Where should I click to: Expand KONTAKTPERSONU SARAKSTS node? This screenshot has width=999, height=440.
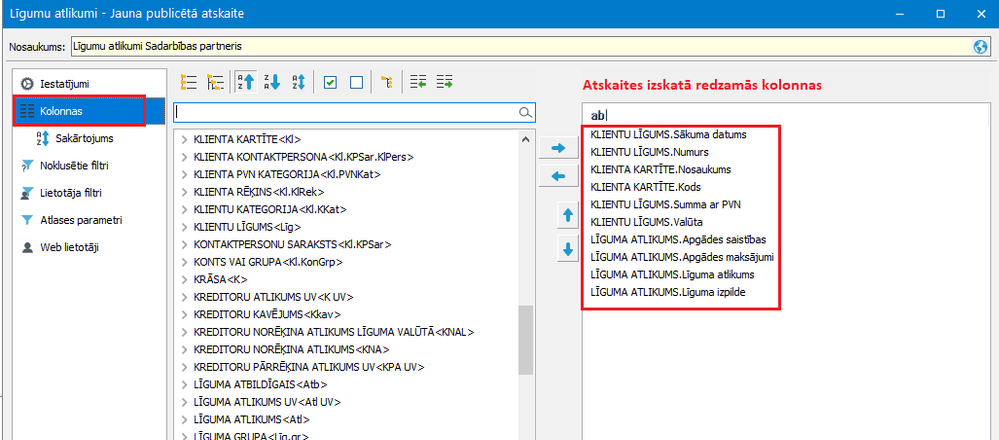click(183, 245)
